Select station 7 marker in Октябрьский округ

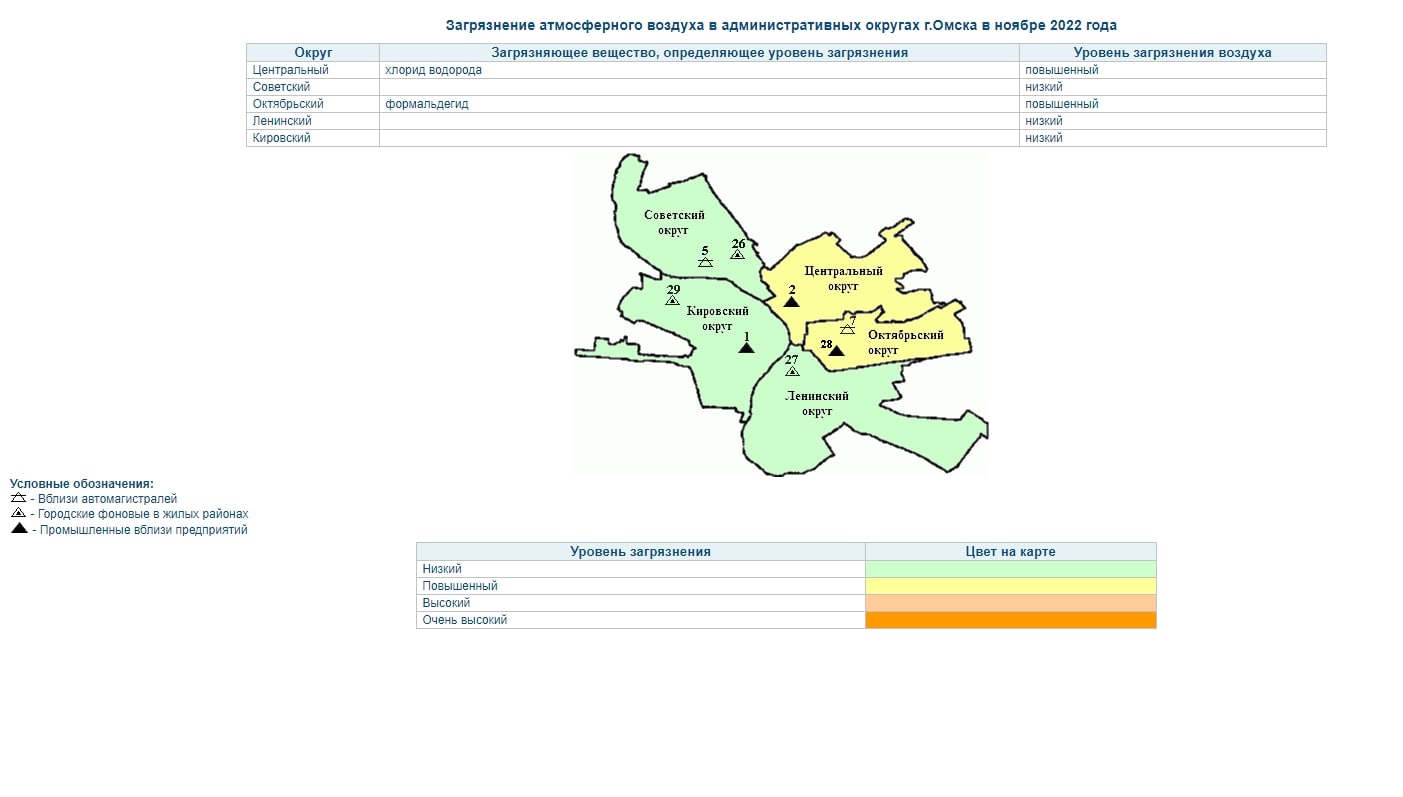(x=848, y=328)
